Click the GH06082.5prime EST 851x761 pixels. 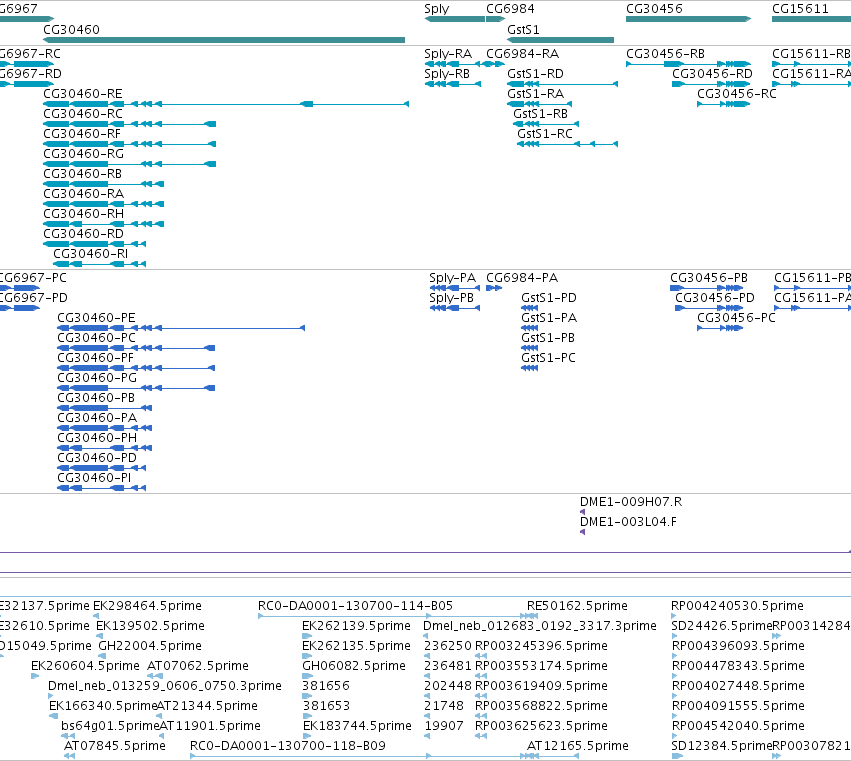click(x=354, y=665)
